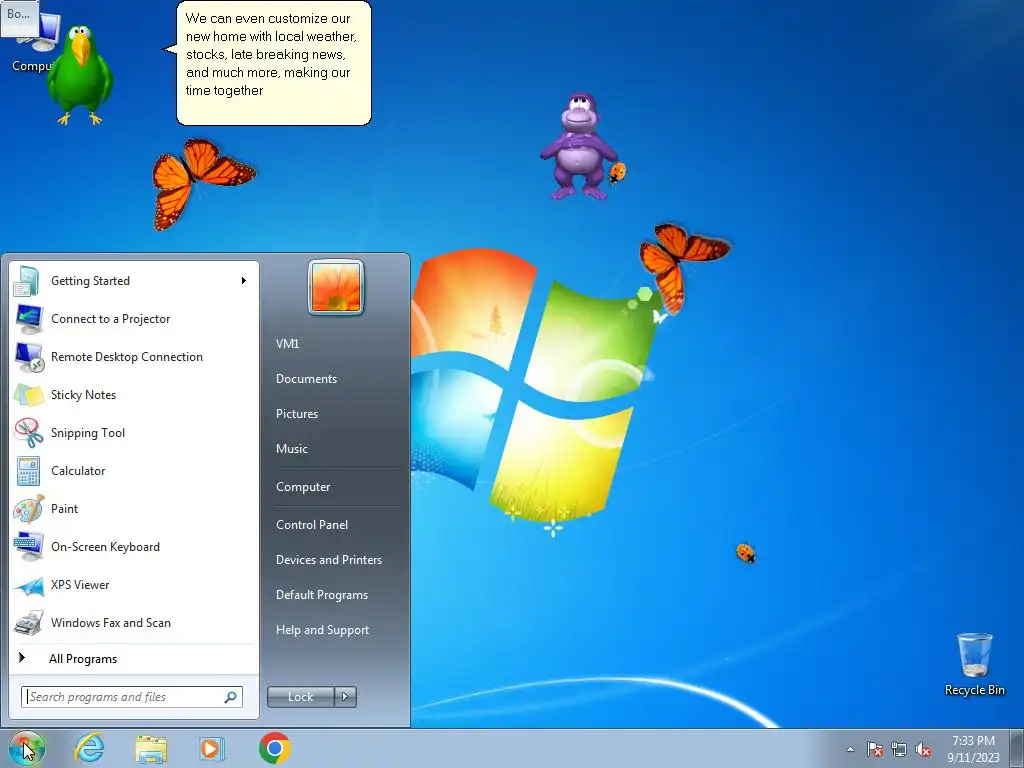
Task: Expand All Programs list
Action: click(134, 658)
